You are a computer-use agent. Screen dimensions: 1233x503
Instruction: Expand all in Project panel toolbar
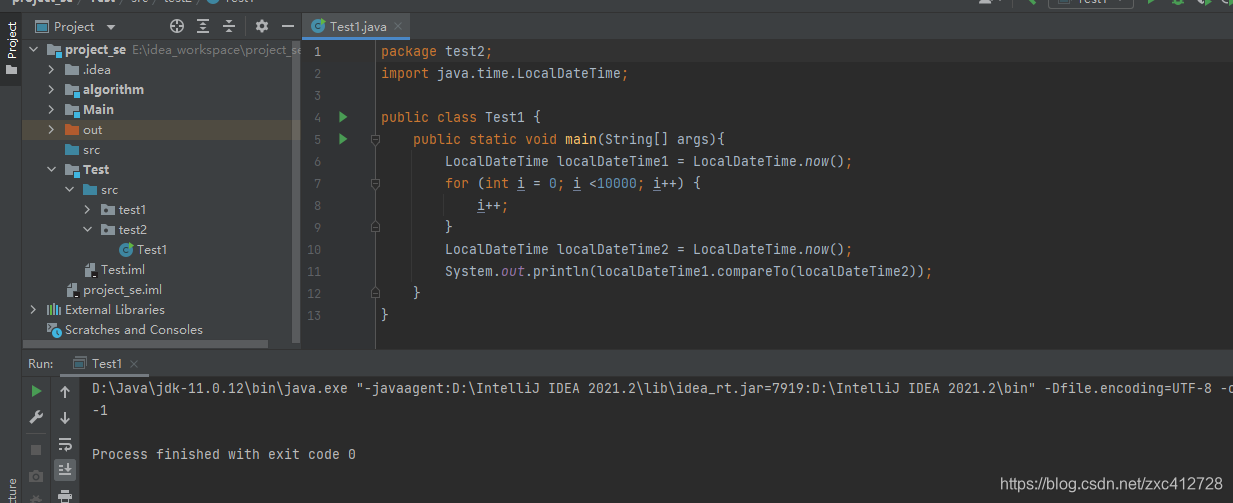(x=203, y=26)
